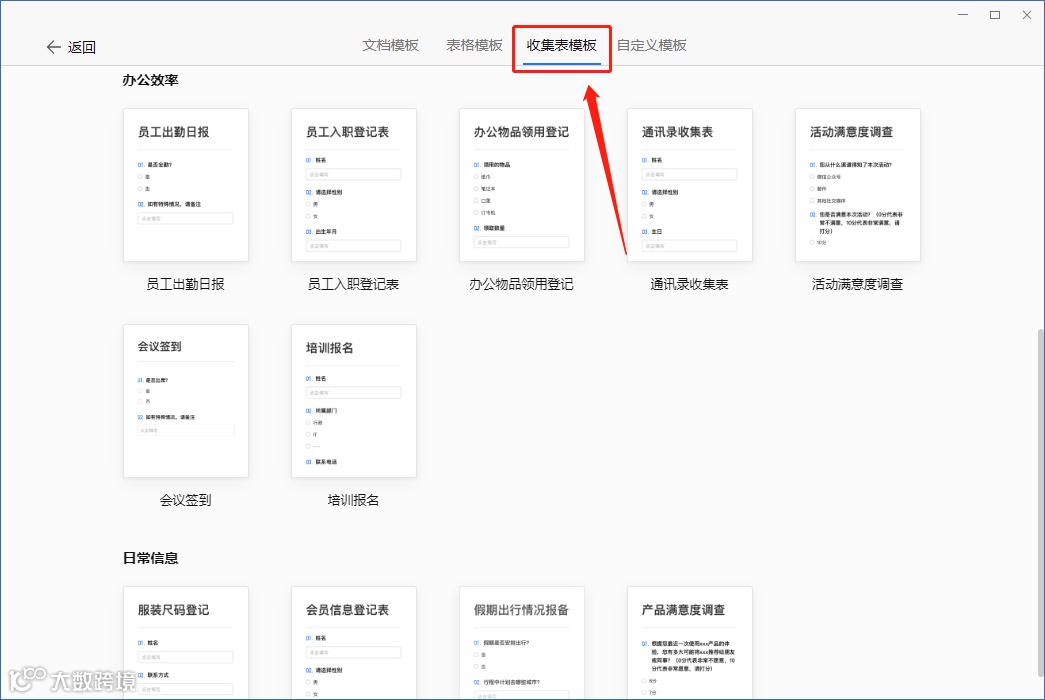Screen dimensions: 1045x700
Task: Open the 会员信息登记表 template thumbnail
Action: click(354, 643)
